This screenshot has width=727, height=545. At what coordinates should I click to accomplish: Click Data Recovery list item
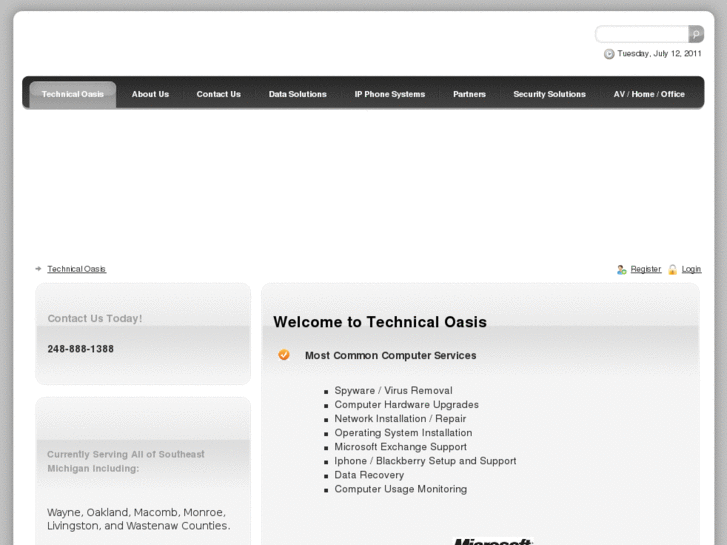(x=369, y=475)
